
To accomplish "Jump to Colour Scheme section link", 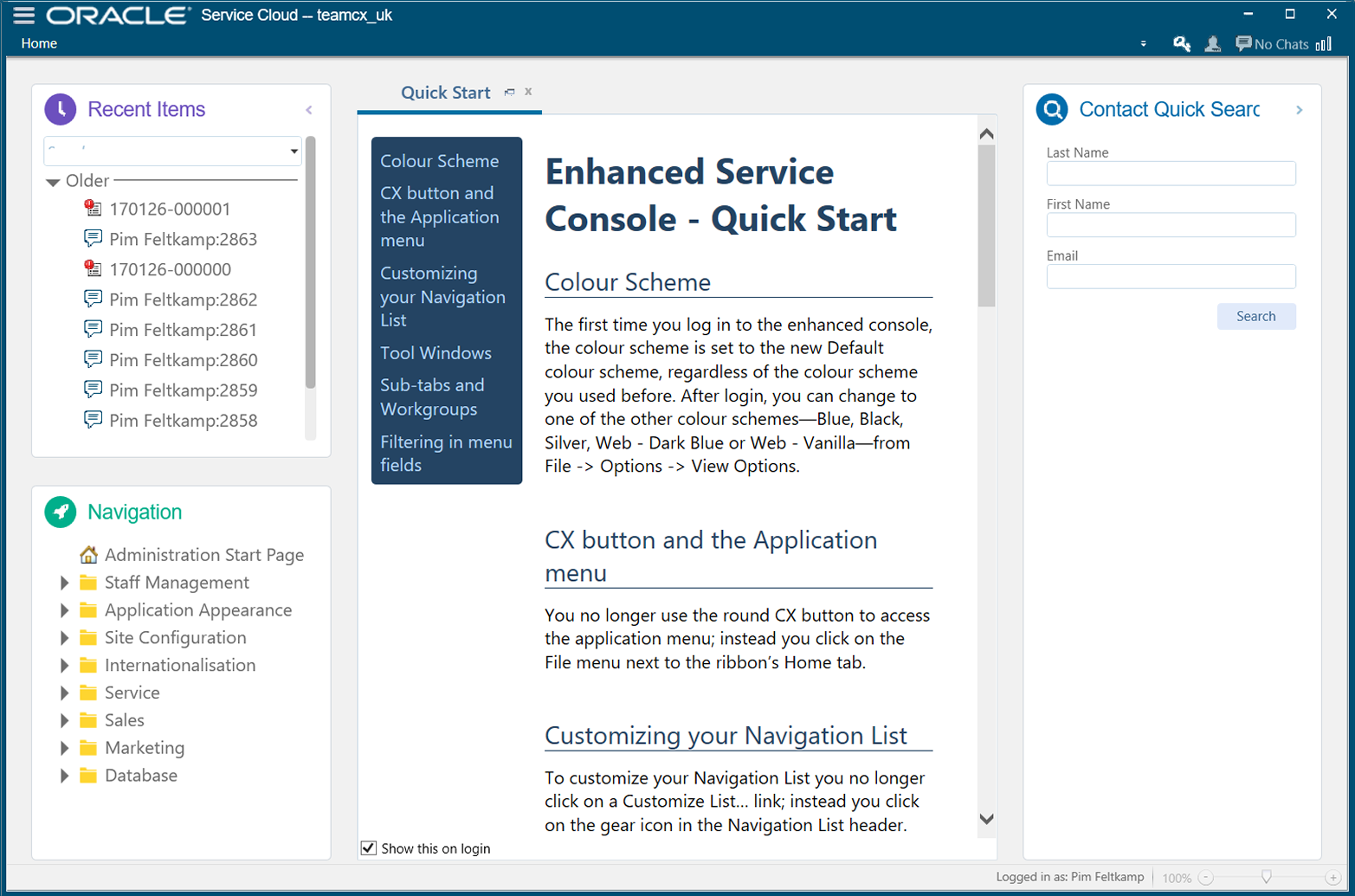I will pos(440,161).
